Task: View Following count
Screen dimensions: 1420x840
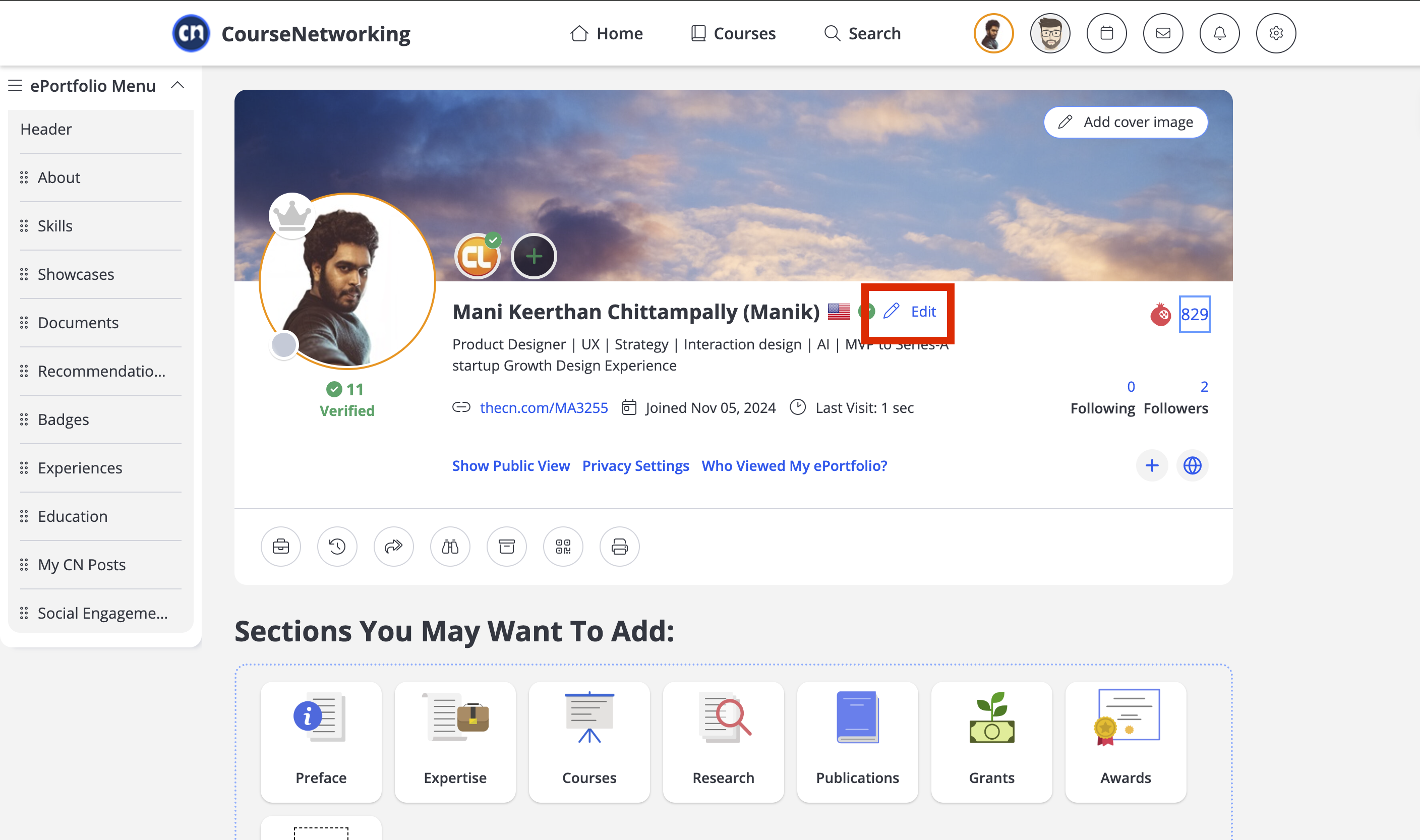Action: [x=1102, y=397]
